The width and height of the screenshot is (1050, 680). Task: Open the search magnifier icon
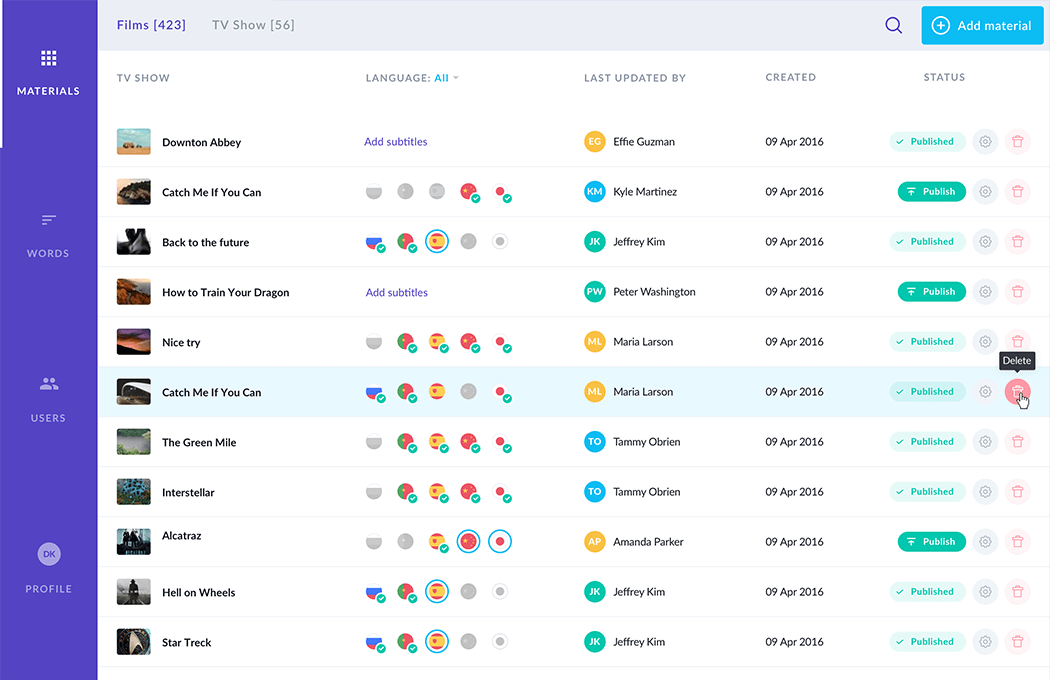pos(893,26)
